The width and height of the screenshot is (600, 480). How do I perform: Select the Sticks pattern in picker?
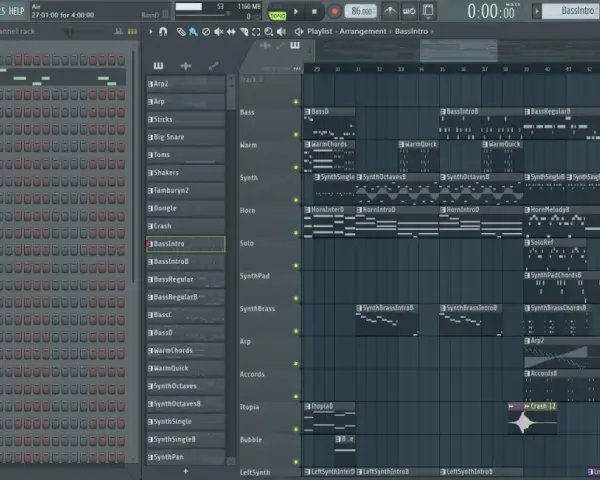(186, 119)
